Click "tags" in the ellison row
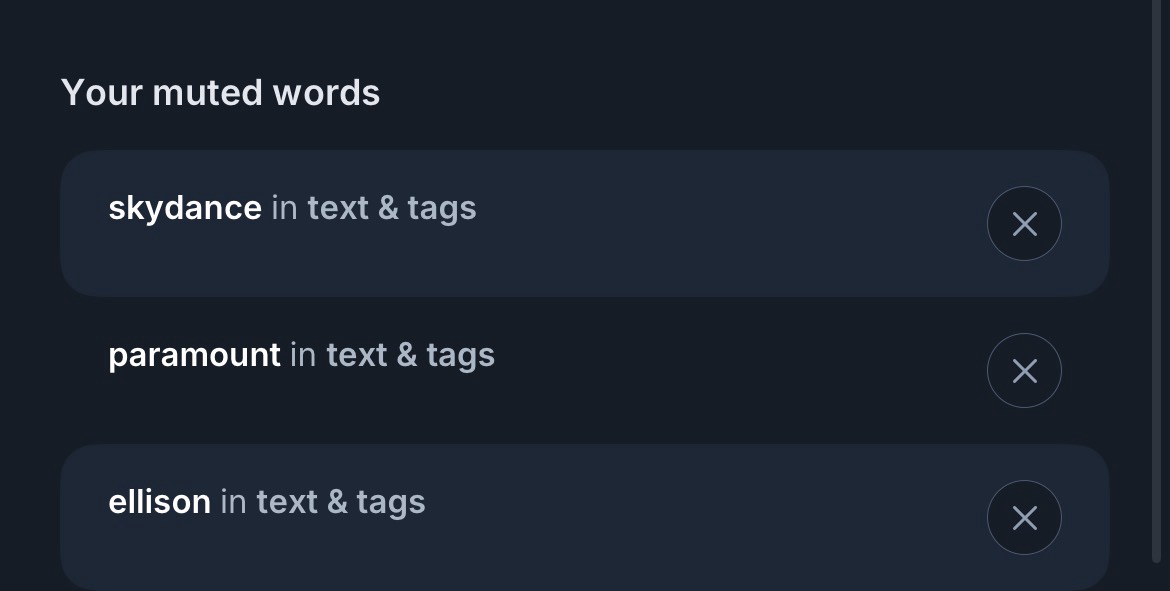 [390, 502]
